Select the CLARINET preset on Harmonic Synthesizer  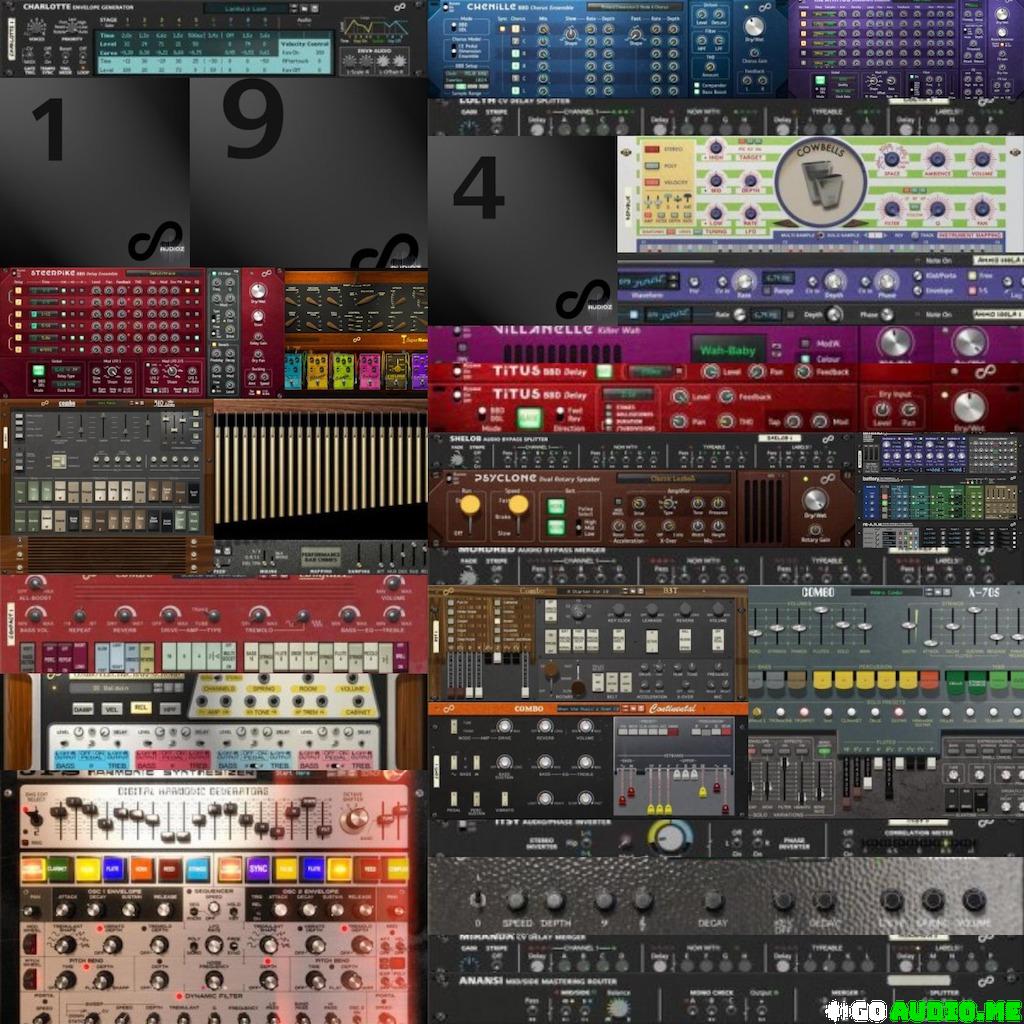[57, 869]
